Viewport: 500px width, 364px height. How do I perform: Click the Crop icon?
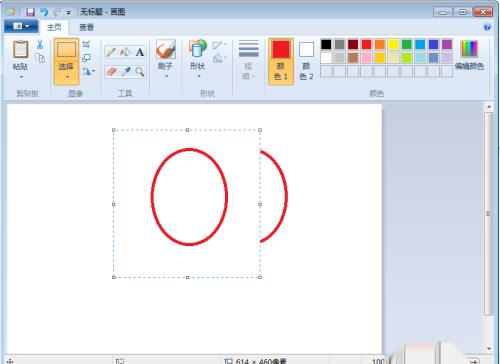point(86,44)
